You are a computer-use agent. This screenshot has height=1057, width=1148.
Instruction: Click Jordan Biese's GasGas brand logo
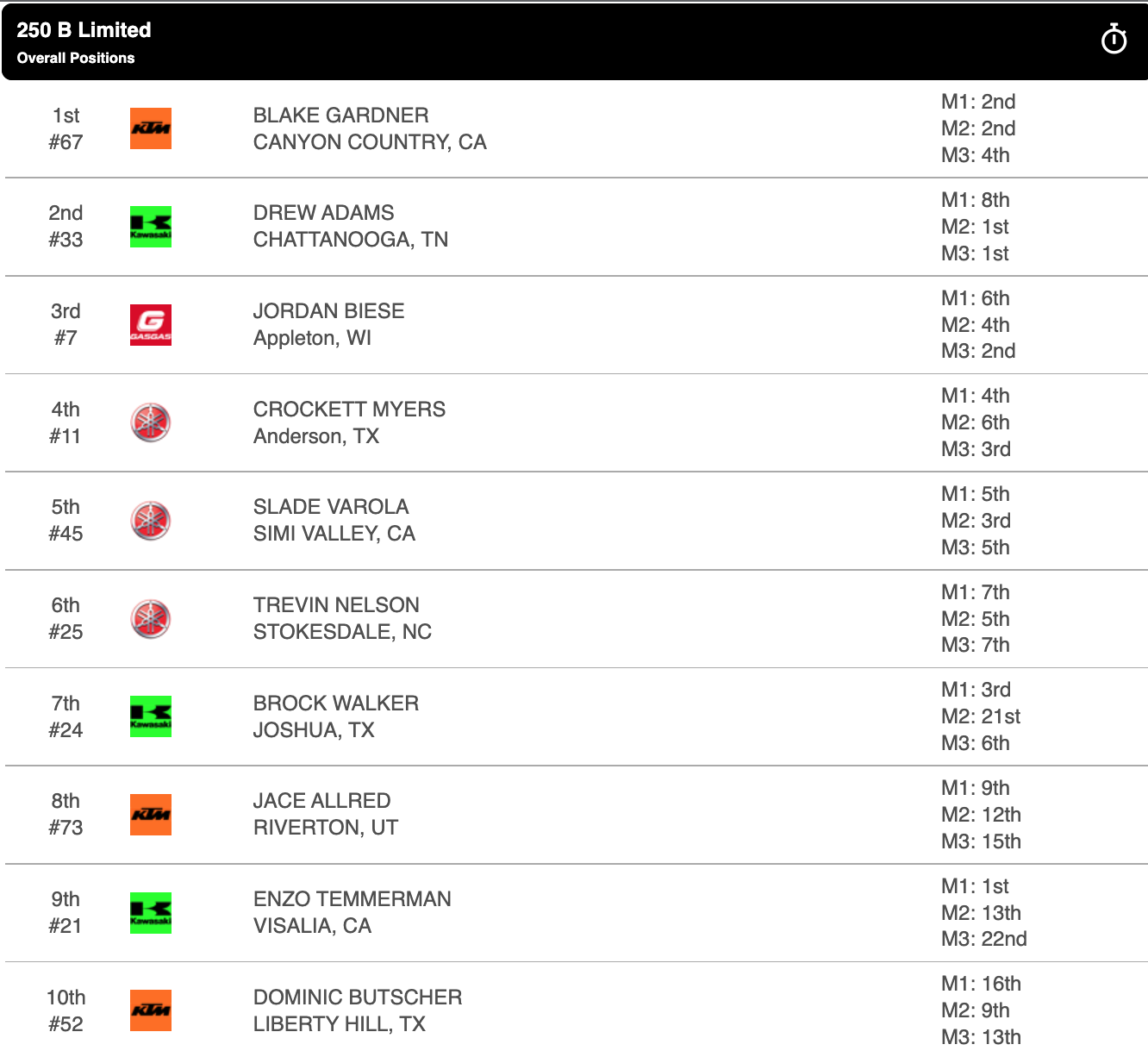click(x=151, y=325)
